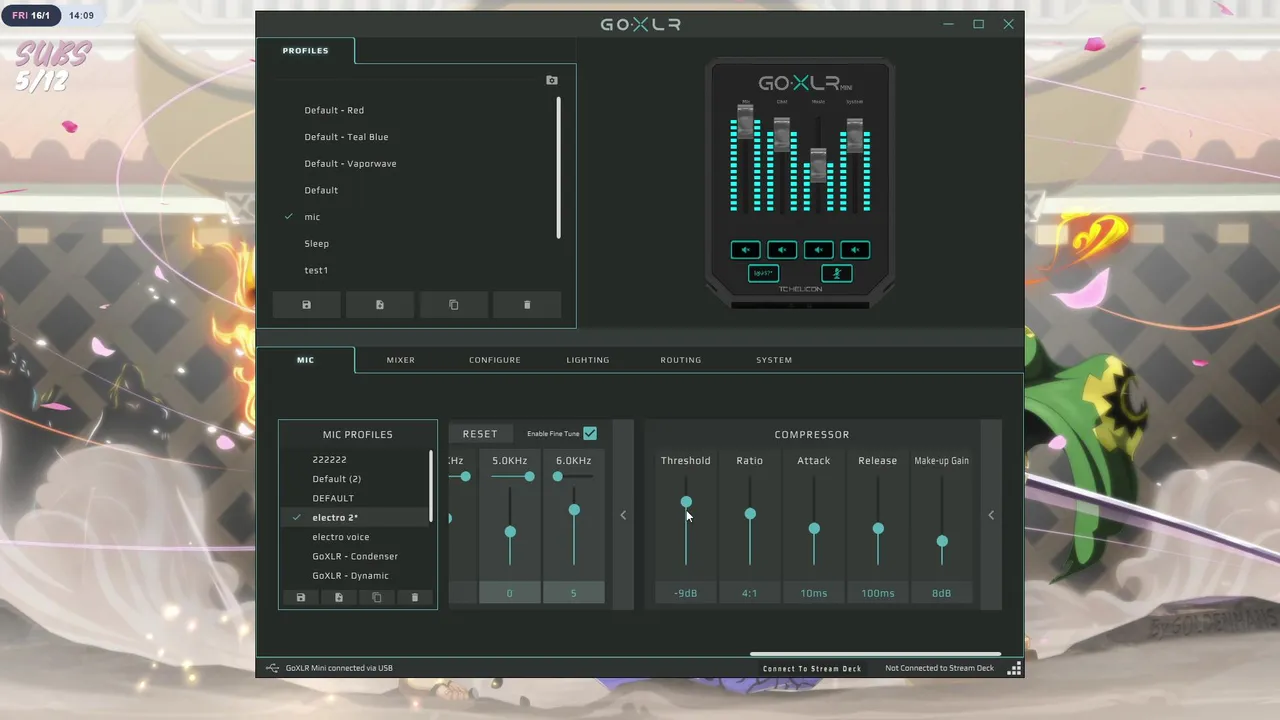Viewport: 1280px width, 720px height.
Task: Click the arrow to the right of the Compressor
Action: pyautogui.click(x=991, y=515)
